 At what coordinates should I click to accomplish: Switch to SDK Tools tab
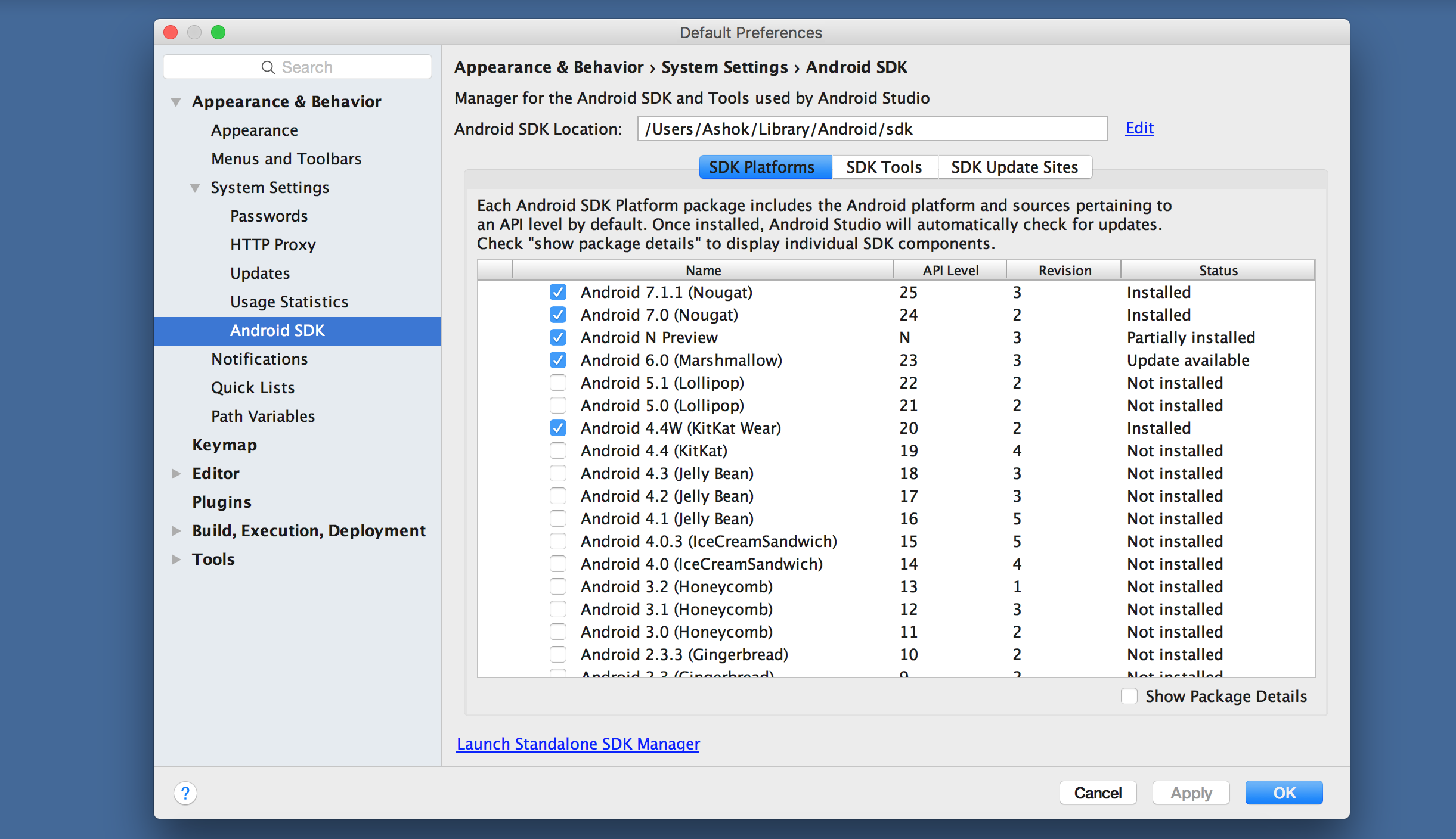[884, 167]
